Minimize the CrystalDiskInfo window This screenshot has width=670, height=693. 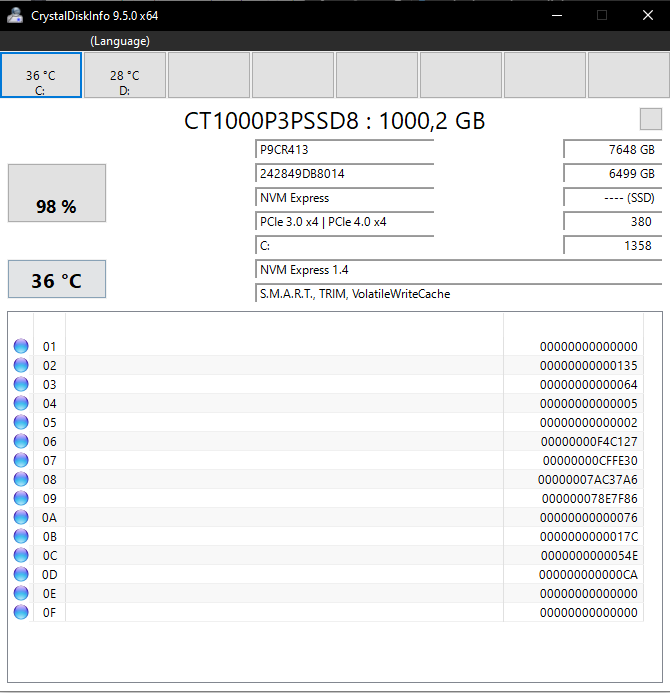(557, 15)
